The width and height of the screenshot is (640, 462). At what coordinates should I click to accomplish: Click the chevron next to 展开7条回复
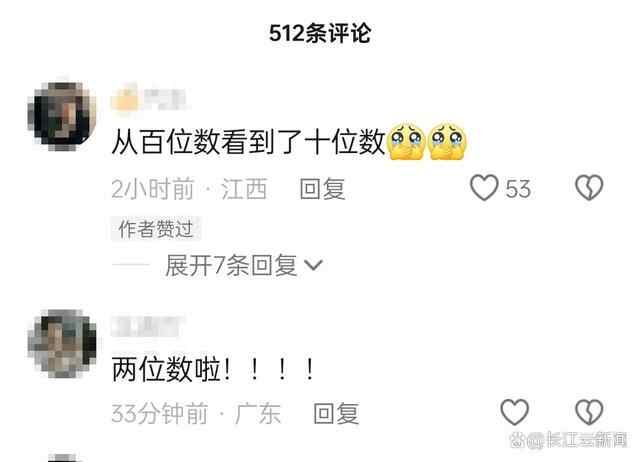point(314,266)
